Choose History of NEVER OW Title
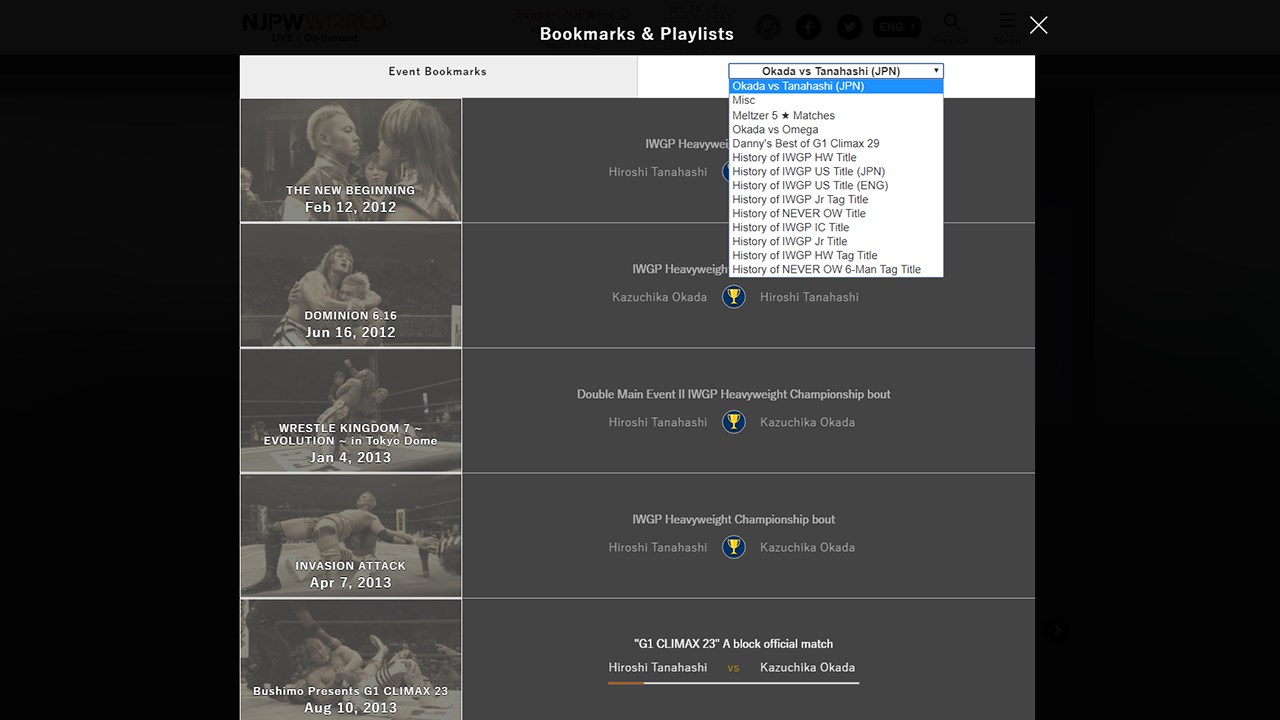 point(836,213)
